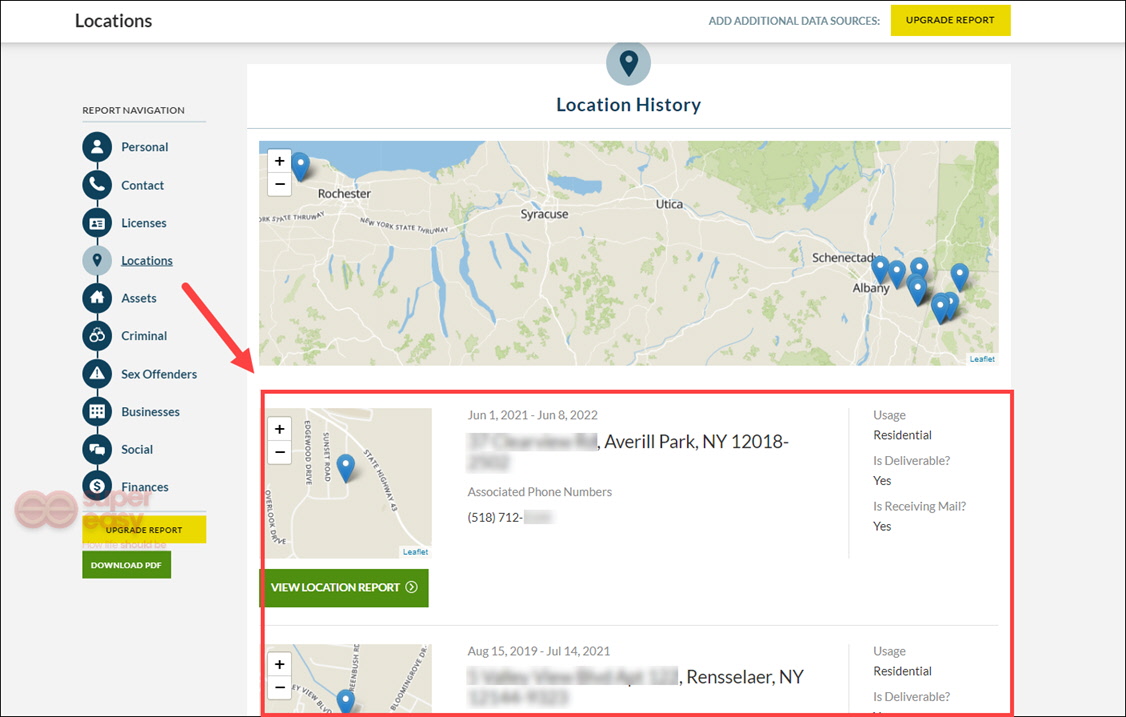Viewport: 1126px width, 717px height.
Task: Zoom in on the Averill Park map
Action: coord(279,429)
